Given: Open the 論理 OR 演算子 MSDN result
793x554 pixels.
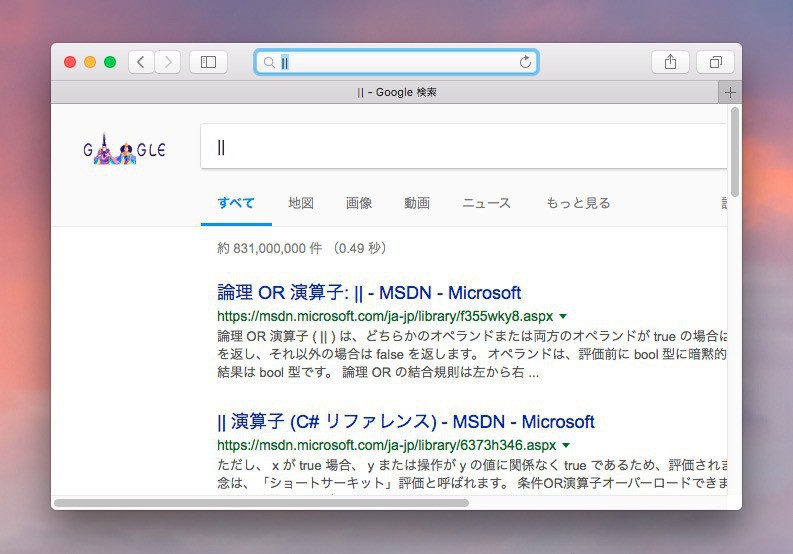Looking at the screenshot, I should point(369,292).
